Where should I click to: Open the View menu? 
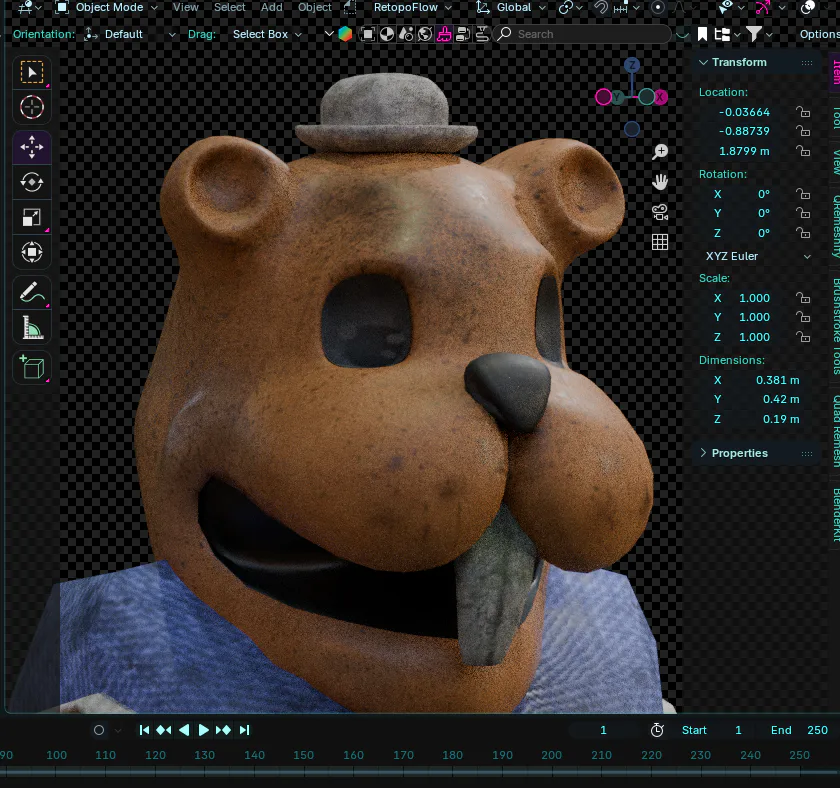point(185,7)
